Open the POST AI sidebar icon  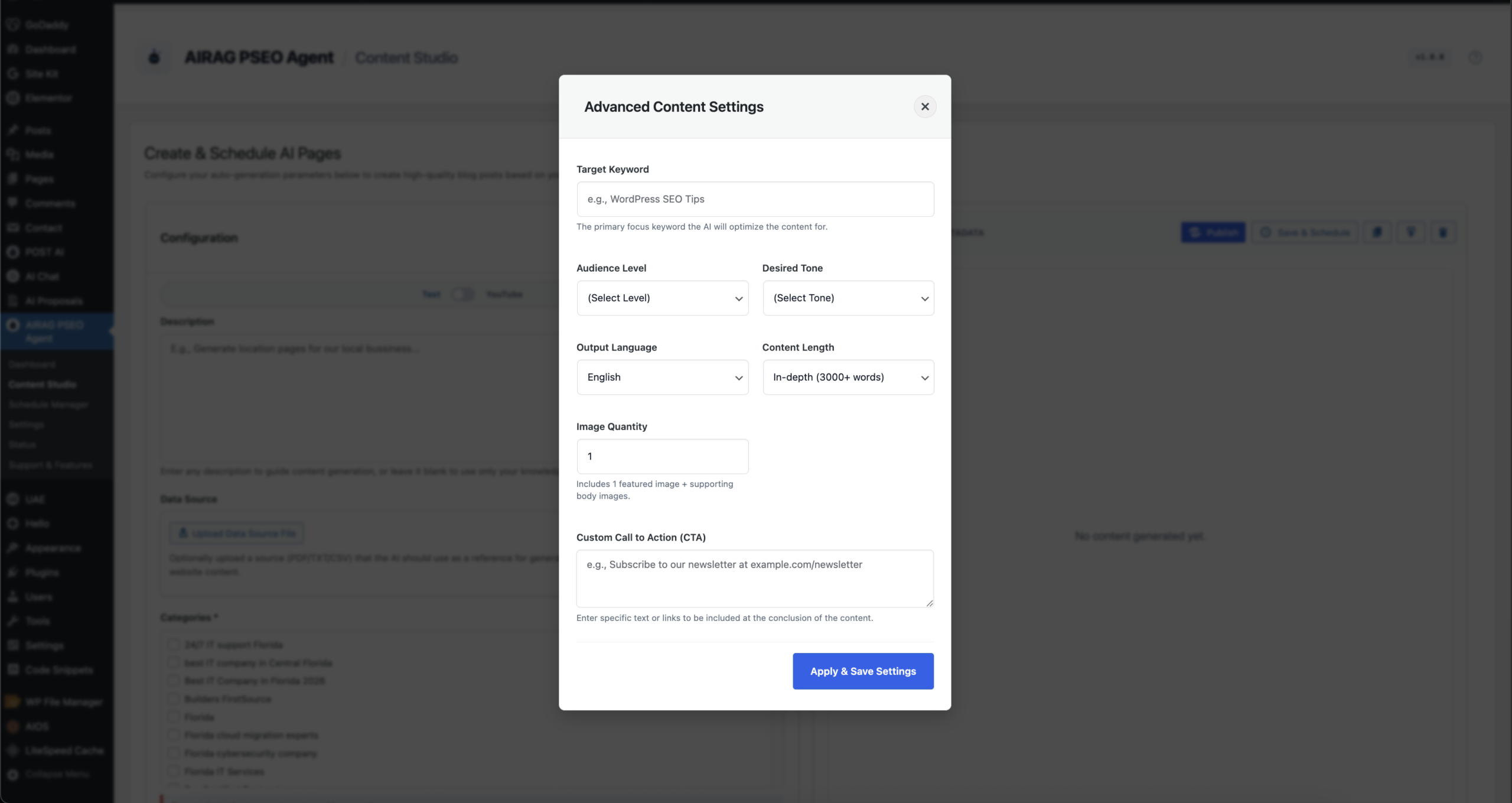tap(12, 252)
